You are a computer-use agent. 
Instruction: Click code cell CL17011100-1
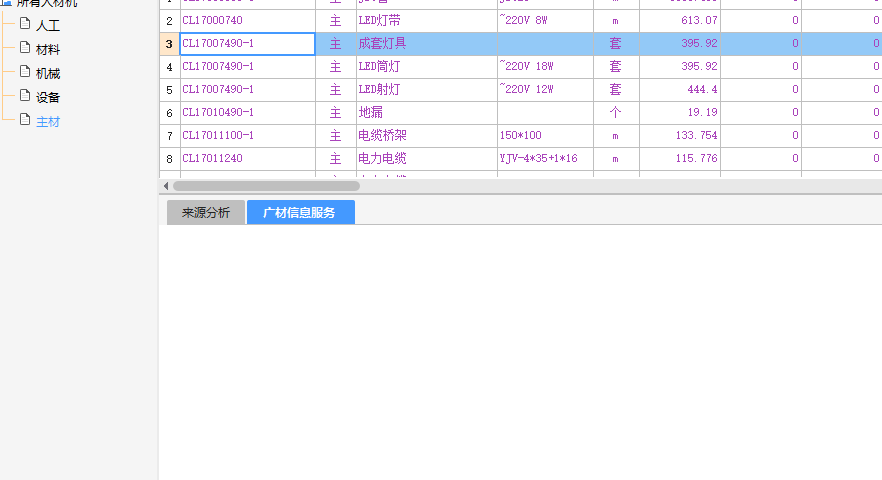tap(248, 136)
